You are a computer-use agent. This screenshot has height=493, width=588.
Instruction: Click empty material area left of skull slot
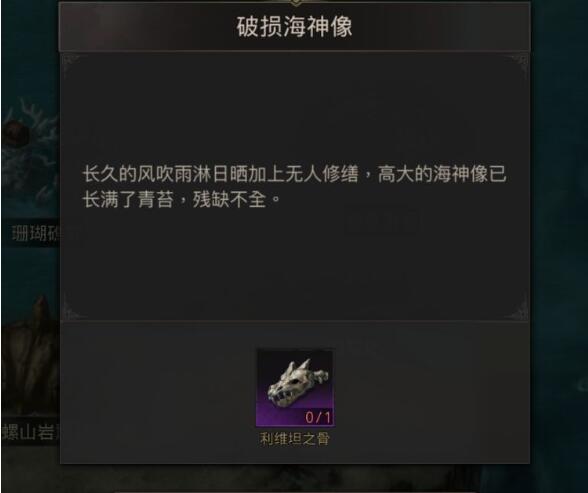click(x=158, y=390)
